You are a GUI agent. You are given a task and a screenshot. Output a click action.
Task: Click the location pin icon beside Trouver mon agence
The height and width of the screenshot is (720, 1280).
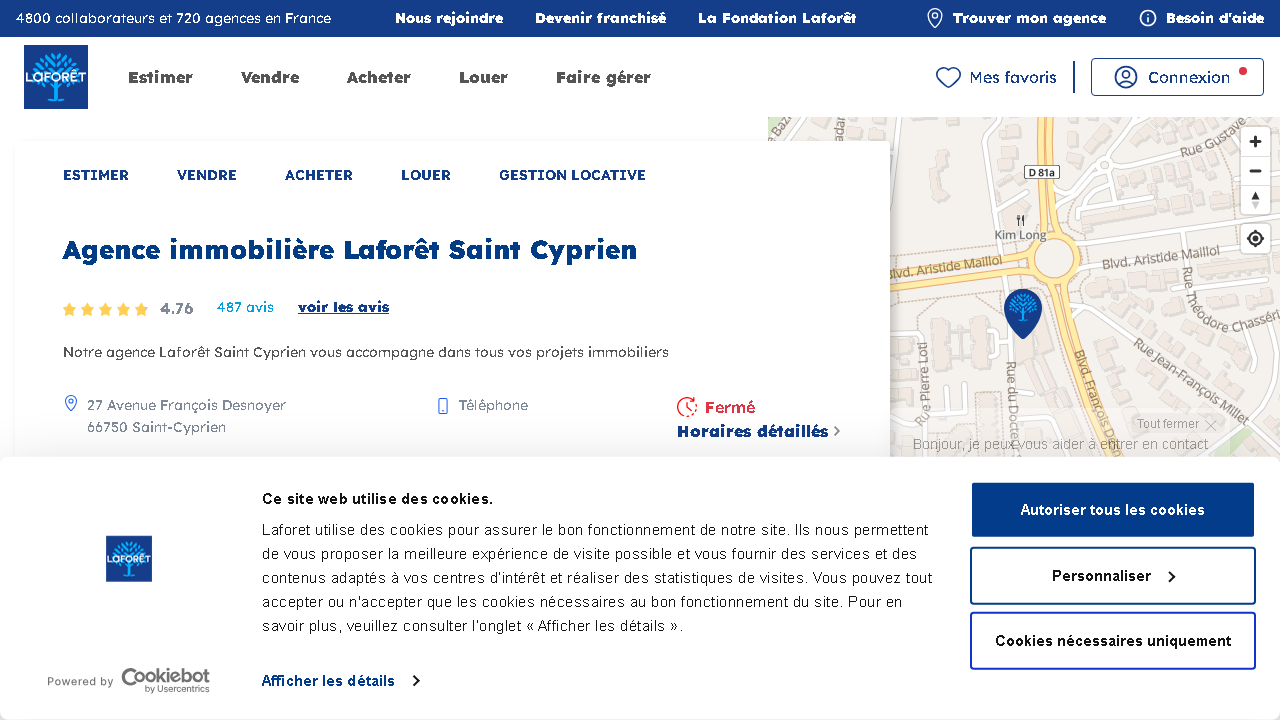pos(935,18)
